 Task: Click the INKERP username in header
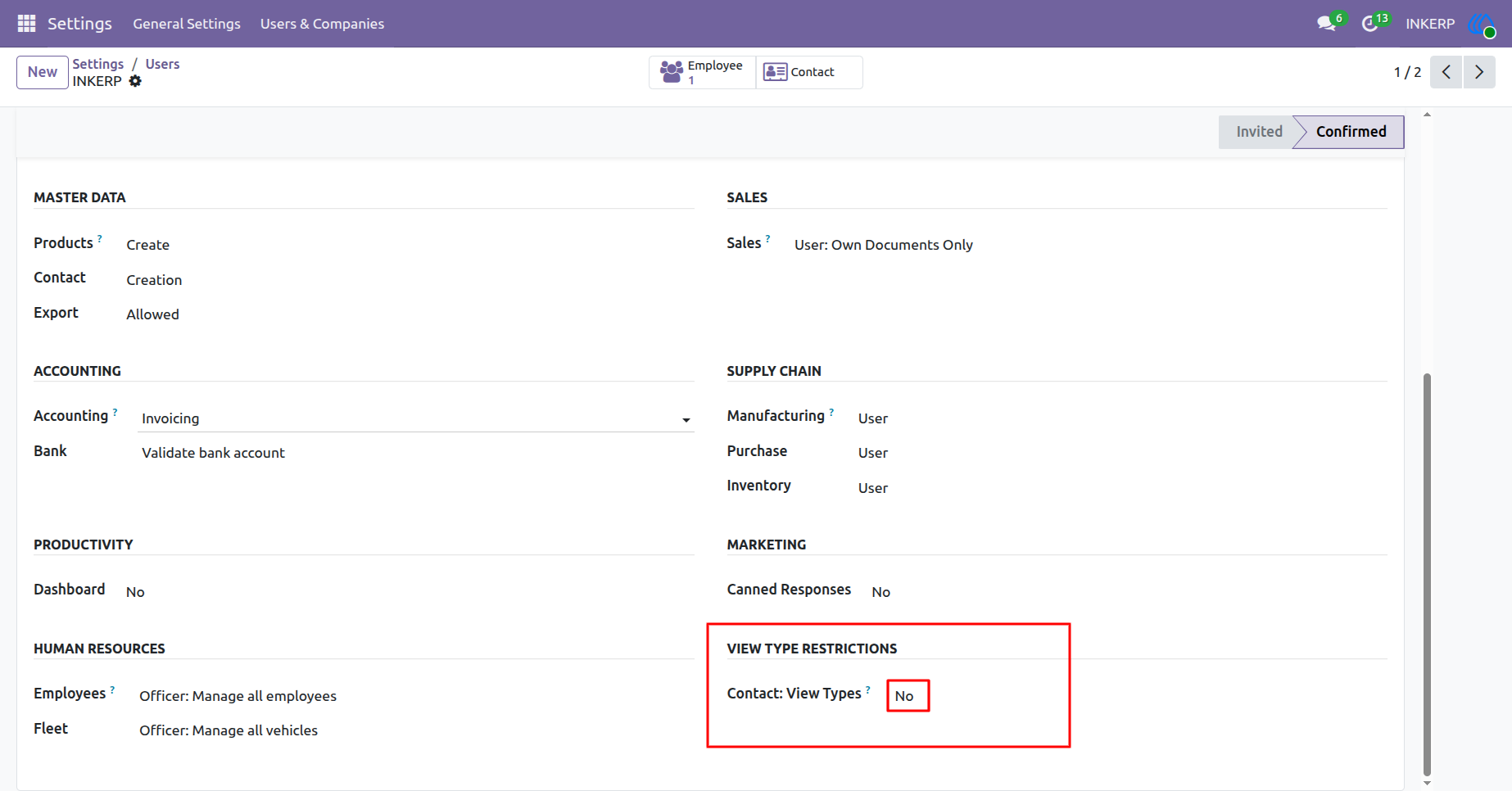click(x=1430, y=24)
